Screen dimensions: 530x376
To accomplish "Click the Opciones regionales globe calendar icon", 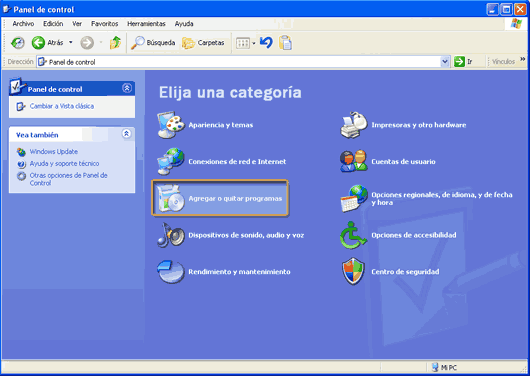I will click(x=354, y=198).
